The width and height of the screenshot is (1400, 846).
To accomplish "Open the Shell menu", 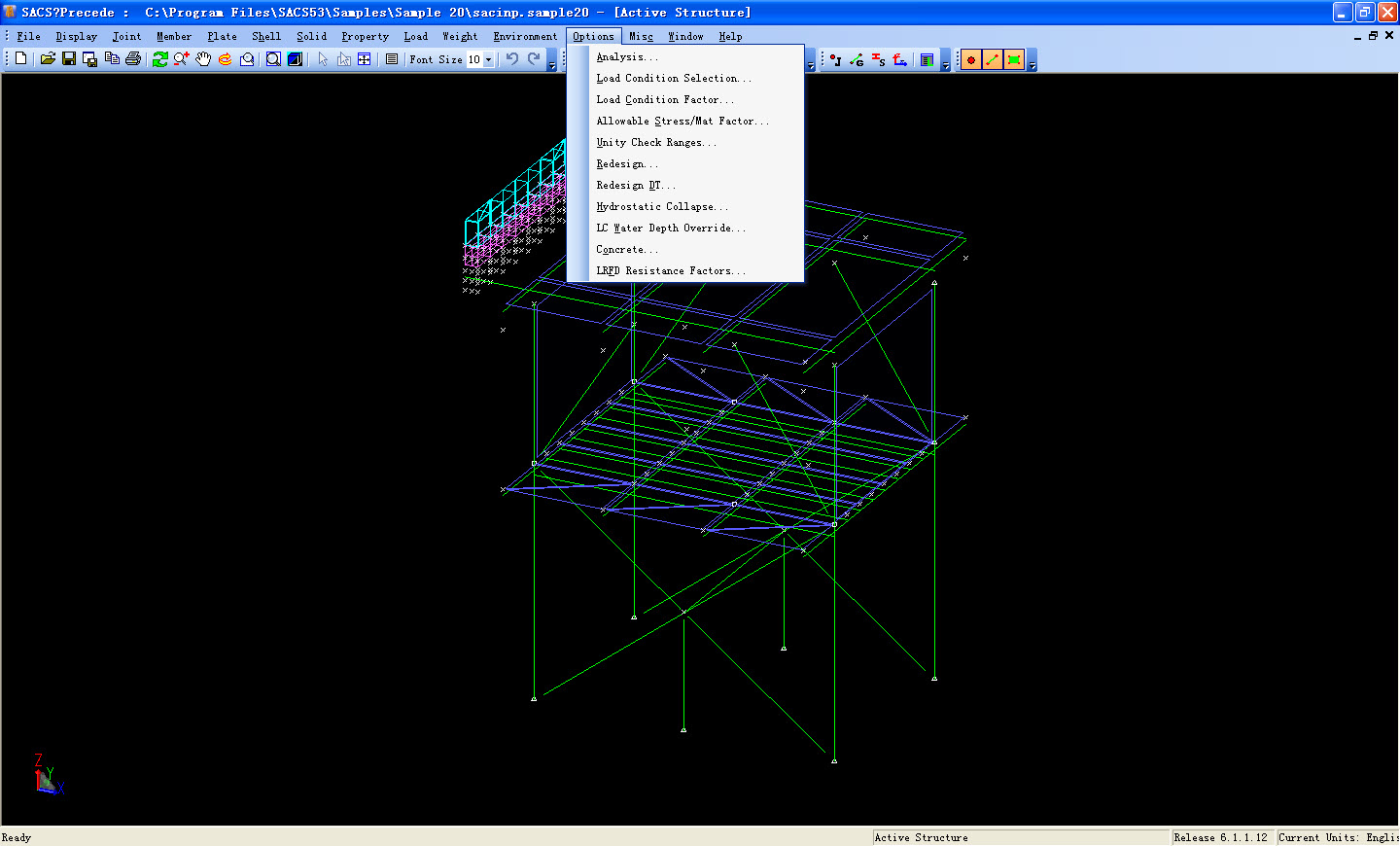I will pos(266,36).
